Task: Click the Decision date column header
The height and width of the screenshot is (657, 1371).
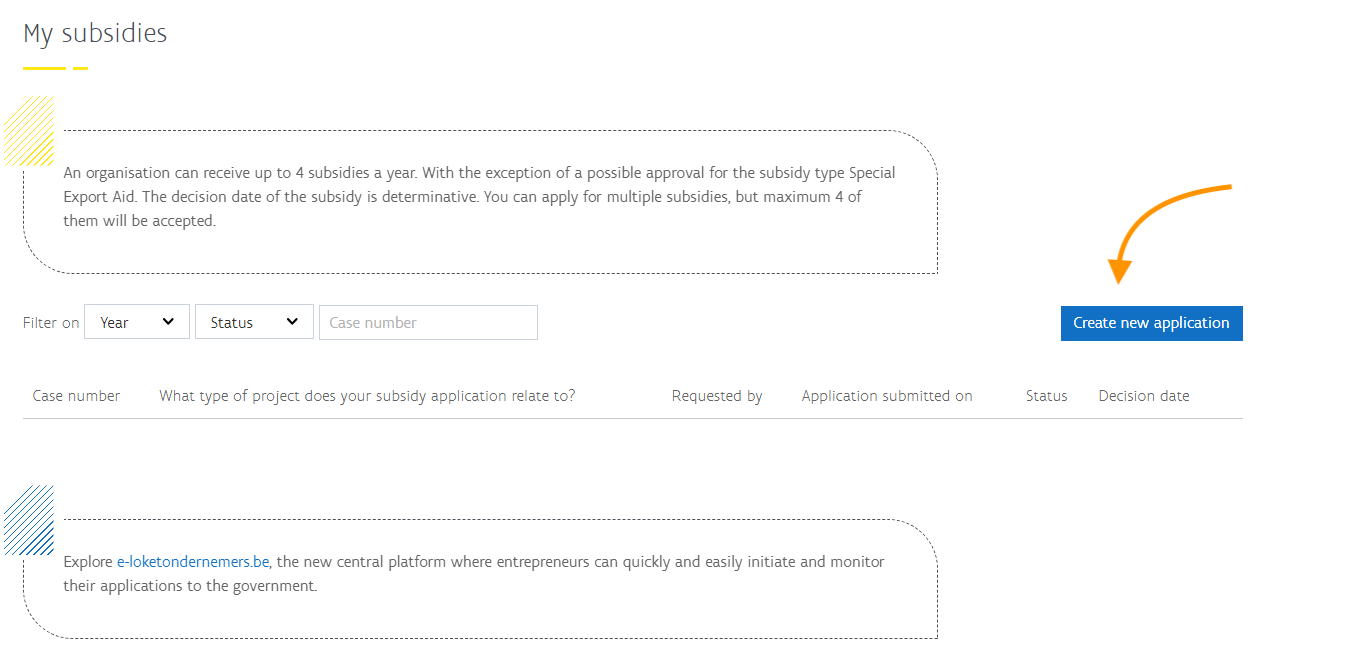Action: pyautogui.click(x=1144, y=396)
